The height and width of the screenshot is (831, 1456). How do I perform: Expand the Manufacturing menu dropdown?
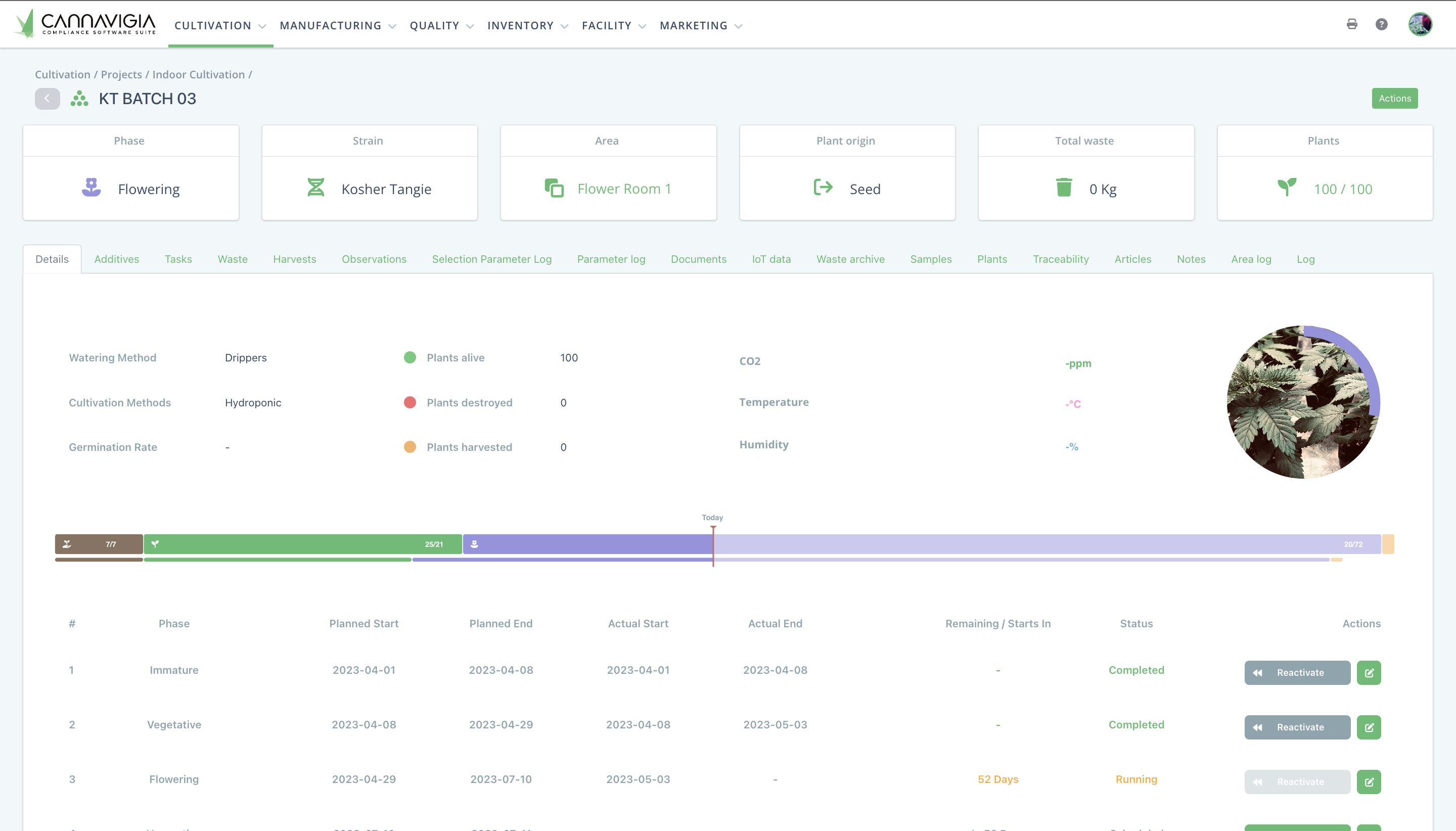coord(337,26)
